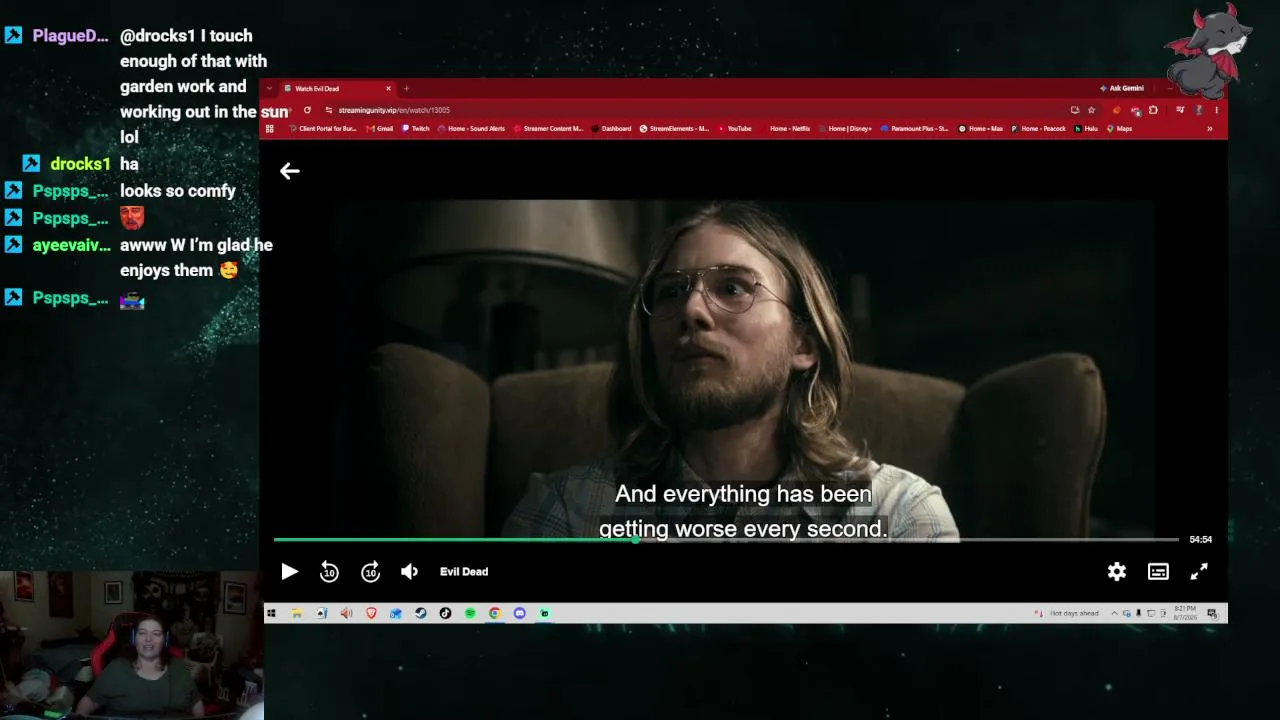Open the red speaker app in the taskbar
The image size is (1280, 720).
point(346,613)
